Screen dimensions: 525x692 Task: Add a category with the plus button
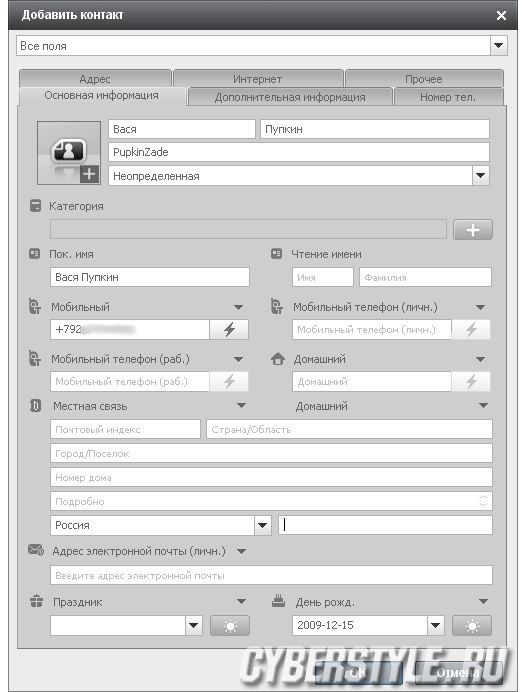tap(472, 229)
